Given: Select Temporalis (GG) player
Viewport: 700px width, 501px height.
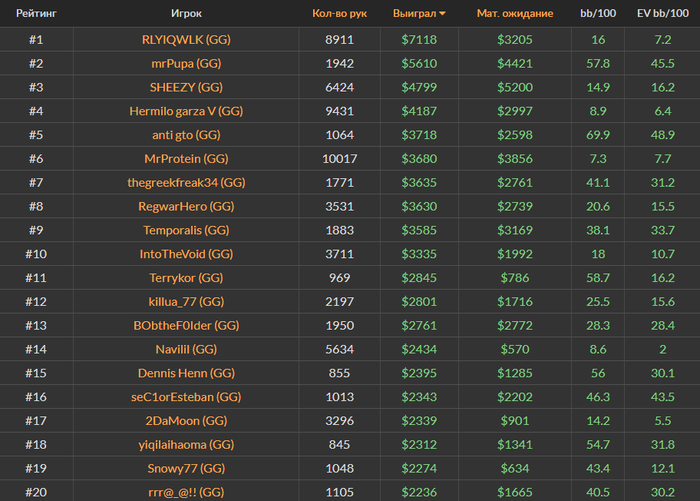Looking at the screenshot, I should pyautogui.click(x=186, y=230).
